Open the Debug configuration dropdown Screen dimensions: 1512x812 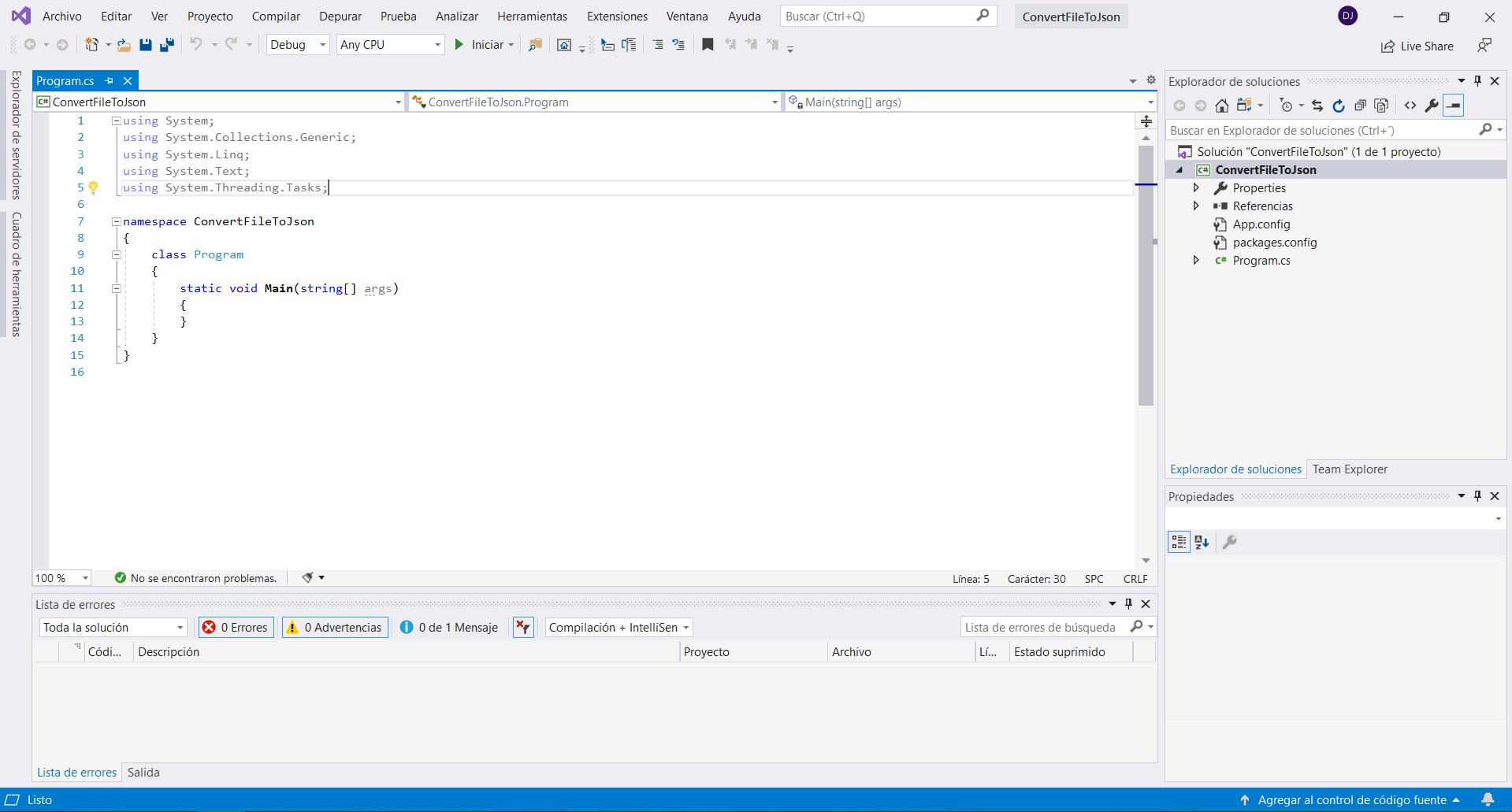(298, 45)
